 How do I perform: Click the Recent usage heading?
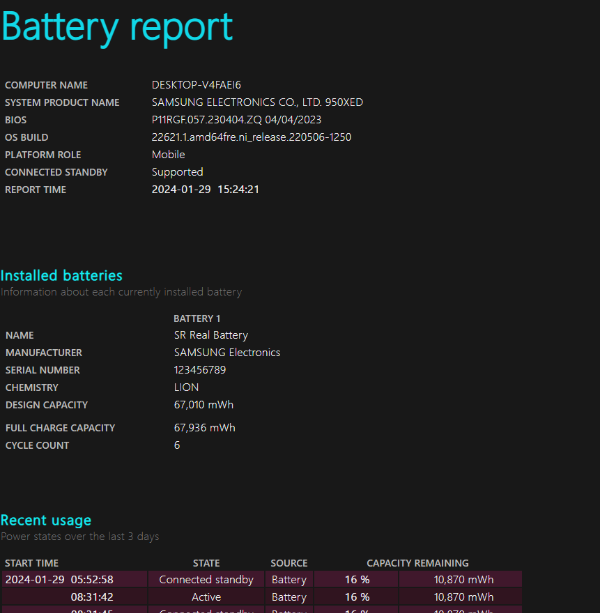click(46, 520)
